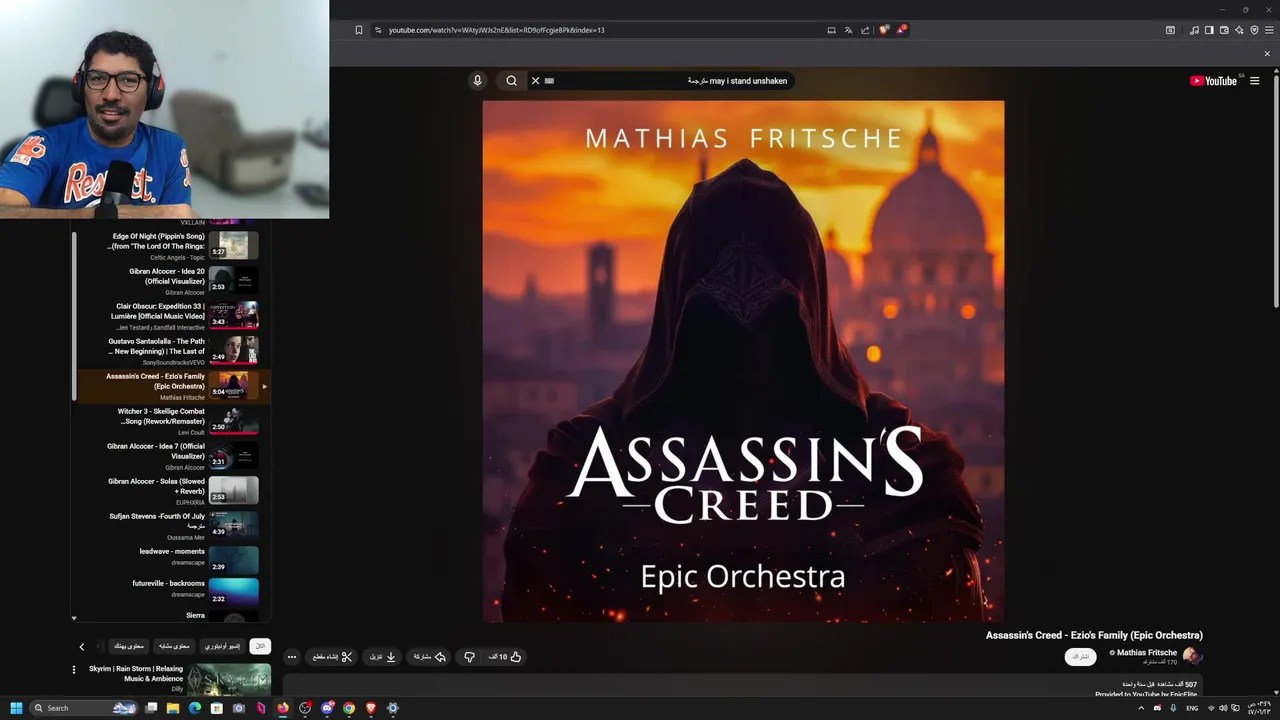This screenshot has width=1280, height=720.
Task: Click the YouTube search magnifier icon
Action: pyautogui.click(x=511, y=81)
